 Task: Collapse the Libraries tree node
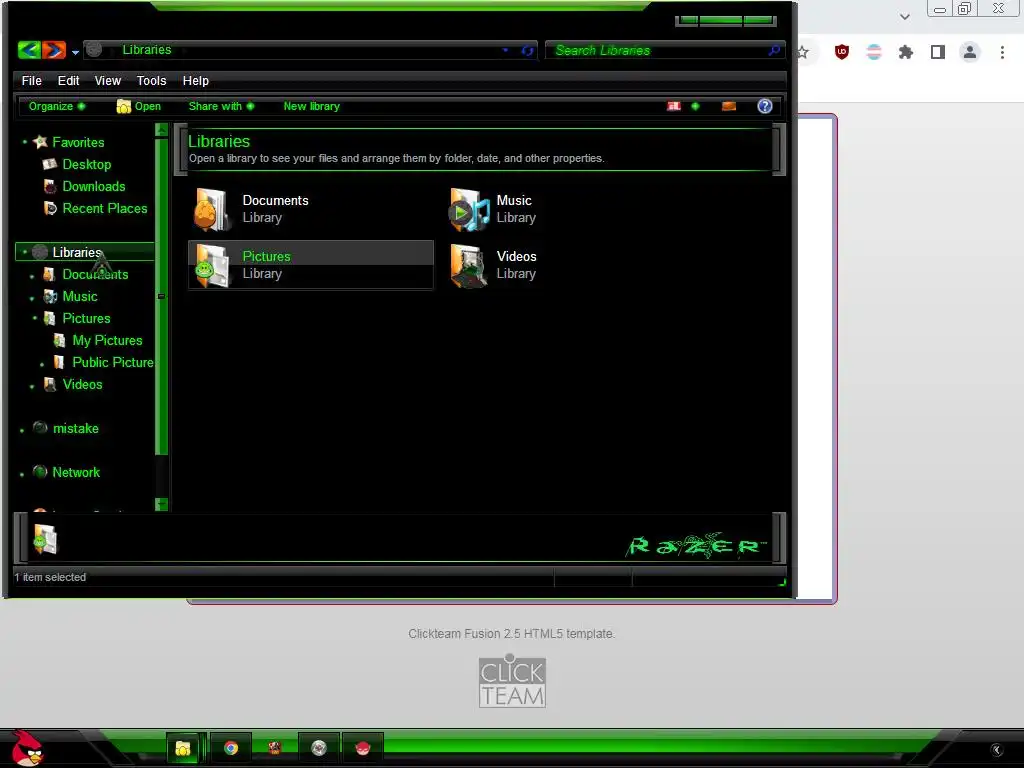pos(25,251)
